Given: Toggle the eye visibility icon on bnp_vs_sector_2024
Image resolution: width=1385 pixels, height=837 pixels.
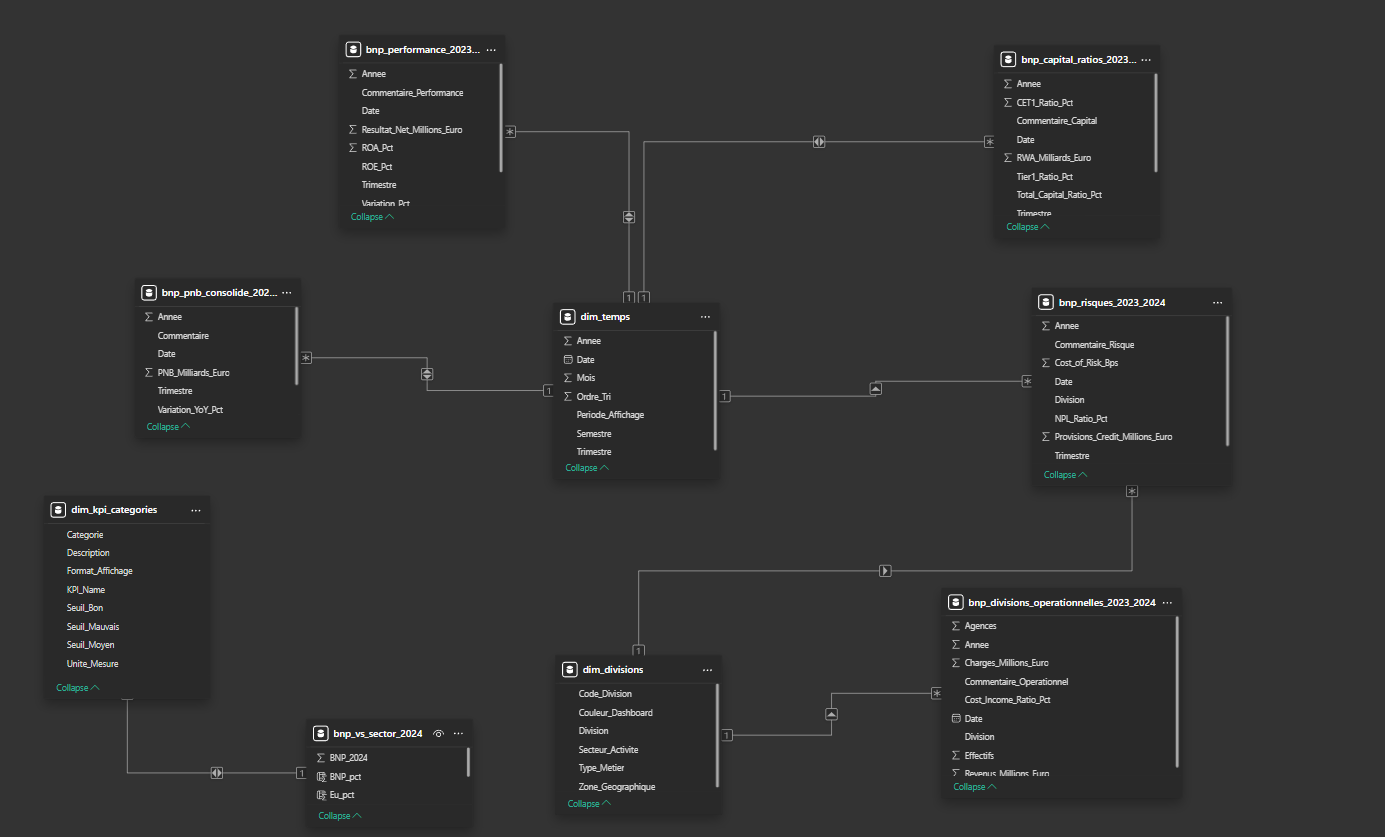Looking at the screenshot, I should pos(438,733).
